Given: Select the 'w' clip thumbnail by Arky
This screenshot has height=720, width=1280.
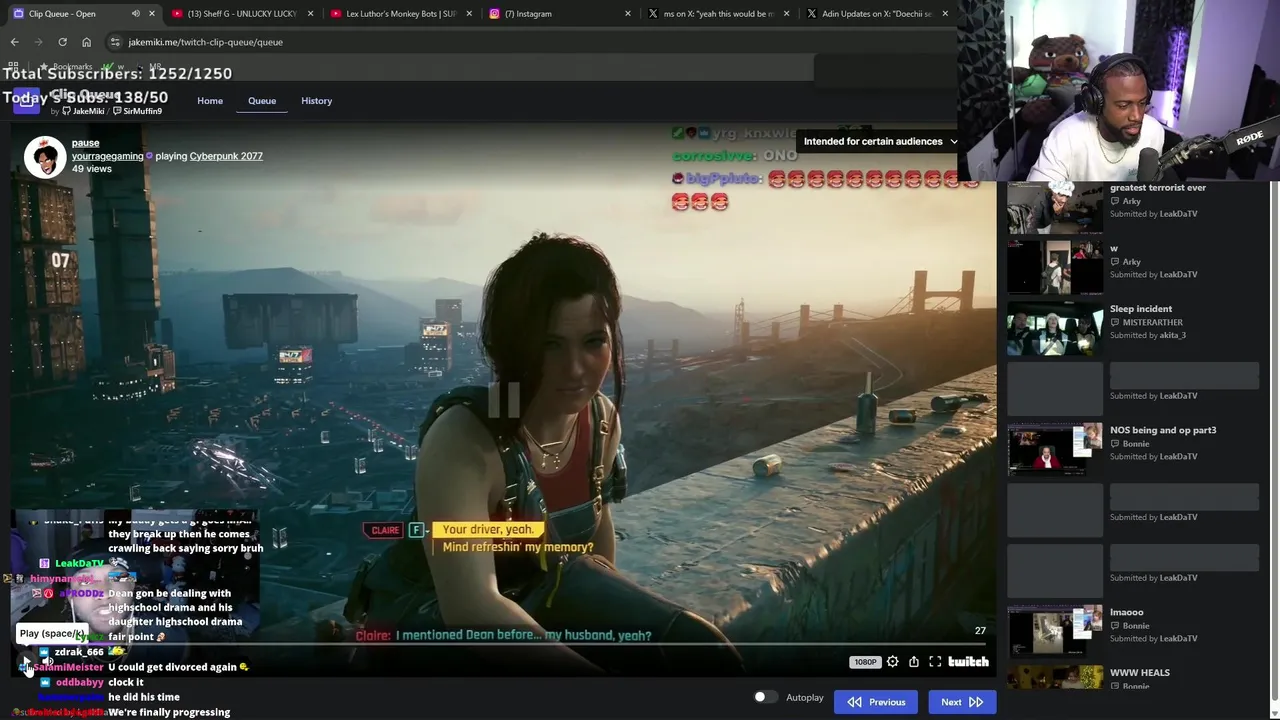Looking at the screenshot, I should point(1055,268).
